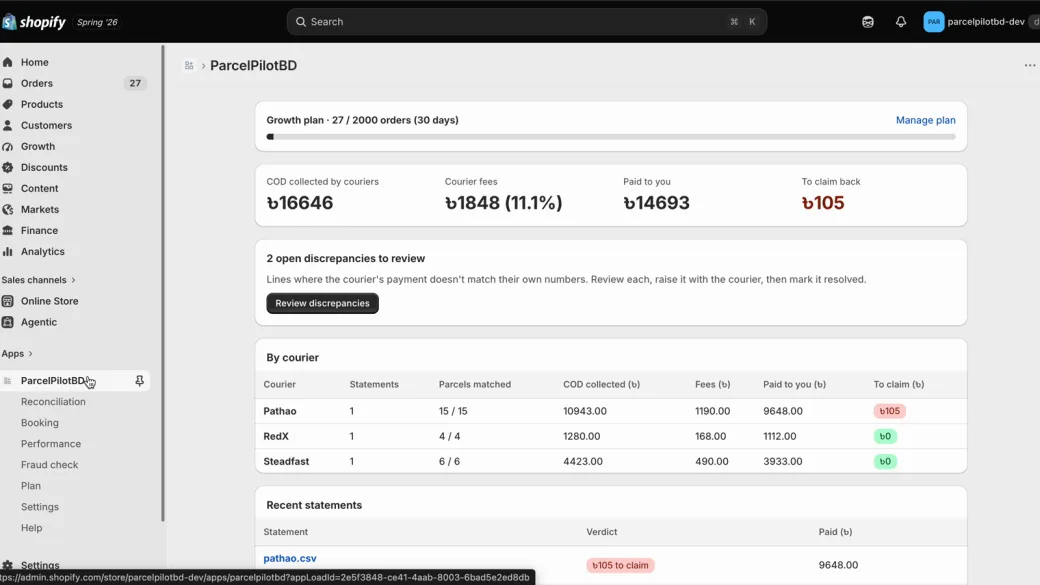Open the Reconciliation page

53,402
